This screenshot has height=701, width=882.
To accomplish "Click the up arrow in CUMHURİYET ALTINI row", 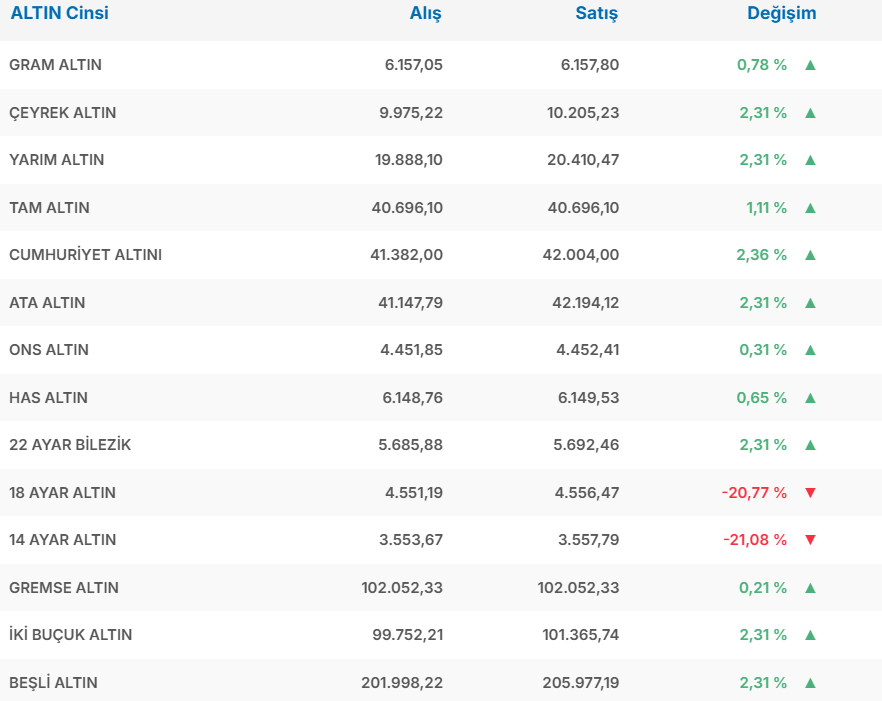I will 810,255.
